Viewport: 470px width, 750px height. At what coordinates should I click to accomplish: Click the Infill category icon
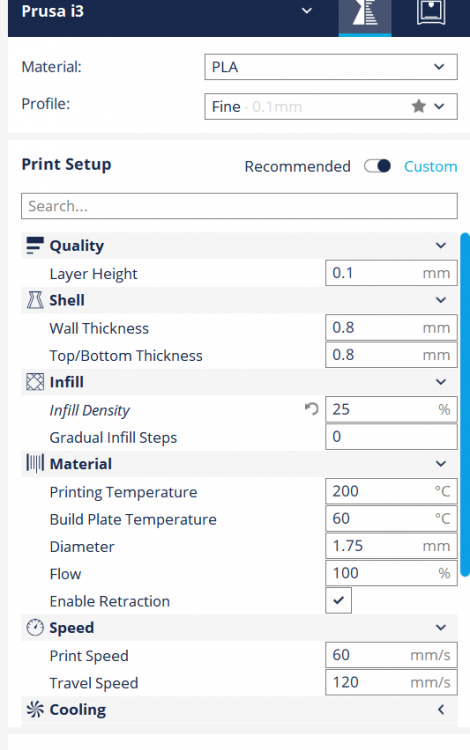point(35,382)
